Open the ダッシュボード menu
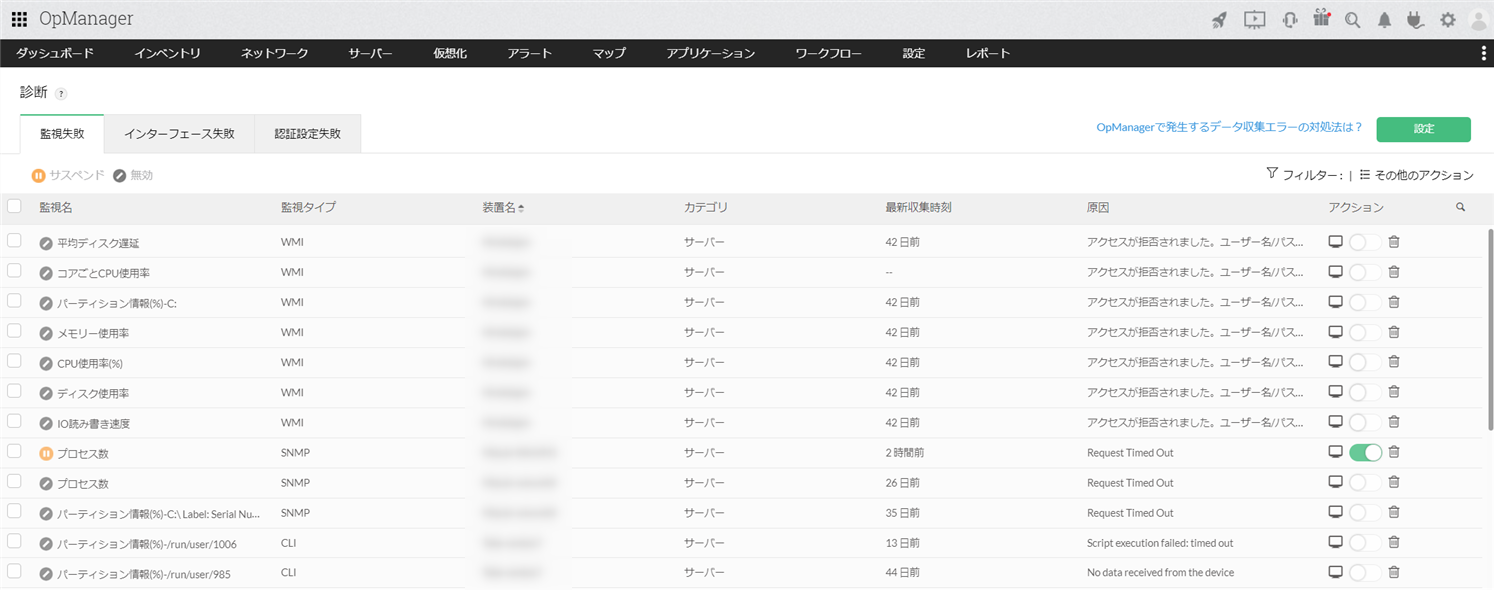1494x590 pixels. pyautogui.click(x=55, y=53)
